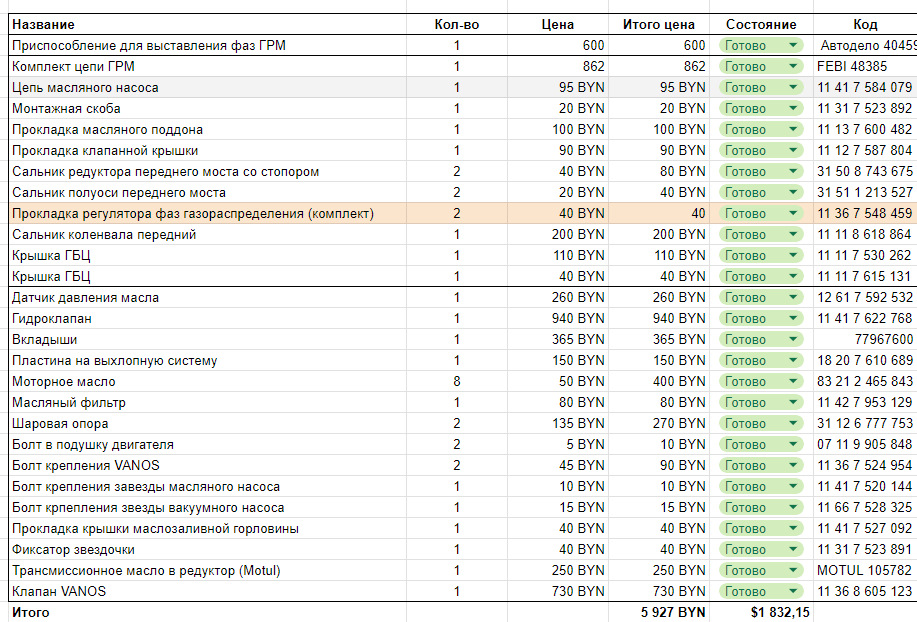Screen dimensions: 917x622
Task: Expand status dropdown for Клапан VANOS
Action: 793,591
